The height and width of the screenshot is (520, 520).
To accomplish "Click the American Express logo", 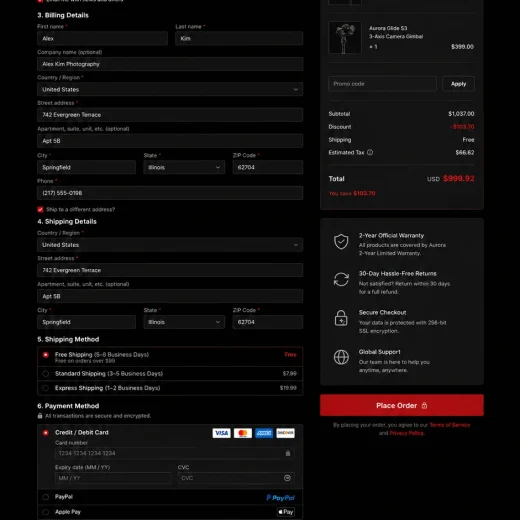I will point(264,433).
